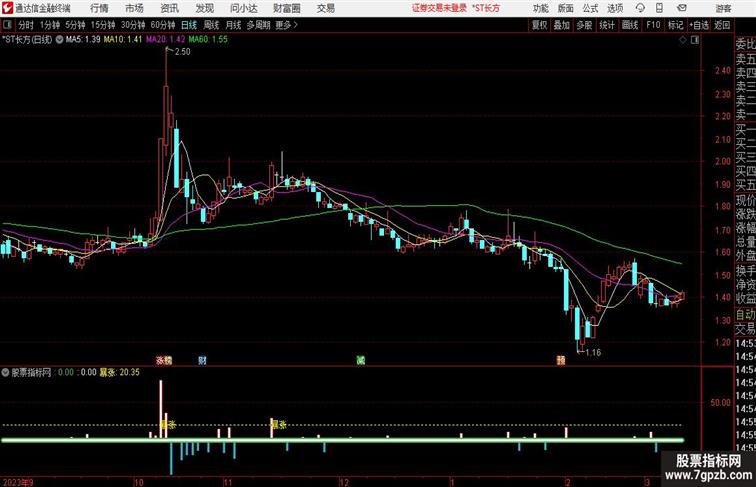Image resolution: width=756 pixels, height=487 pixels.
Task: Click the purple MA20: 1.42 indicator value
Action: tap(165, 40)
